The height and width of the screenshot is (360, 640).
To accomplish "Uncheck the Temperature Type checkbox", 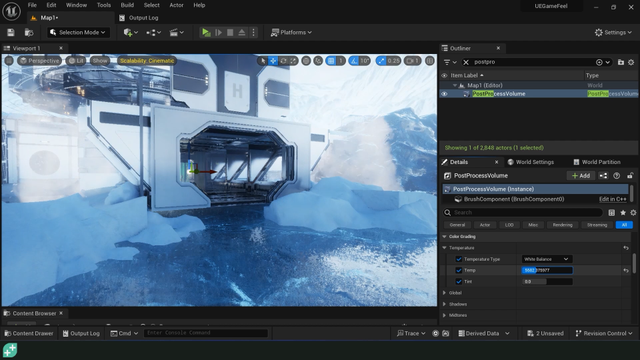I will click(459, 259).
